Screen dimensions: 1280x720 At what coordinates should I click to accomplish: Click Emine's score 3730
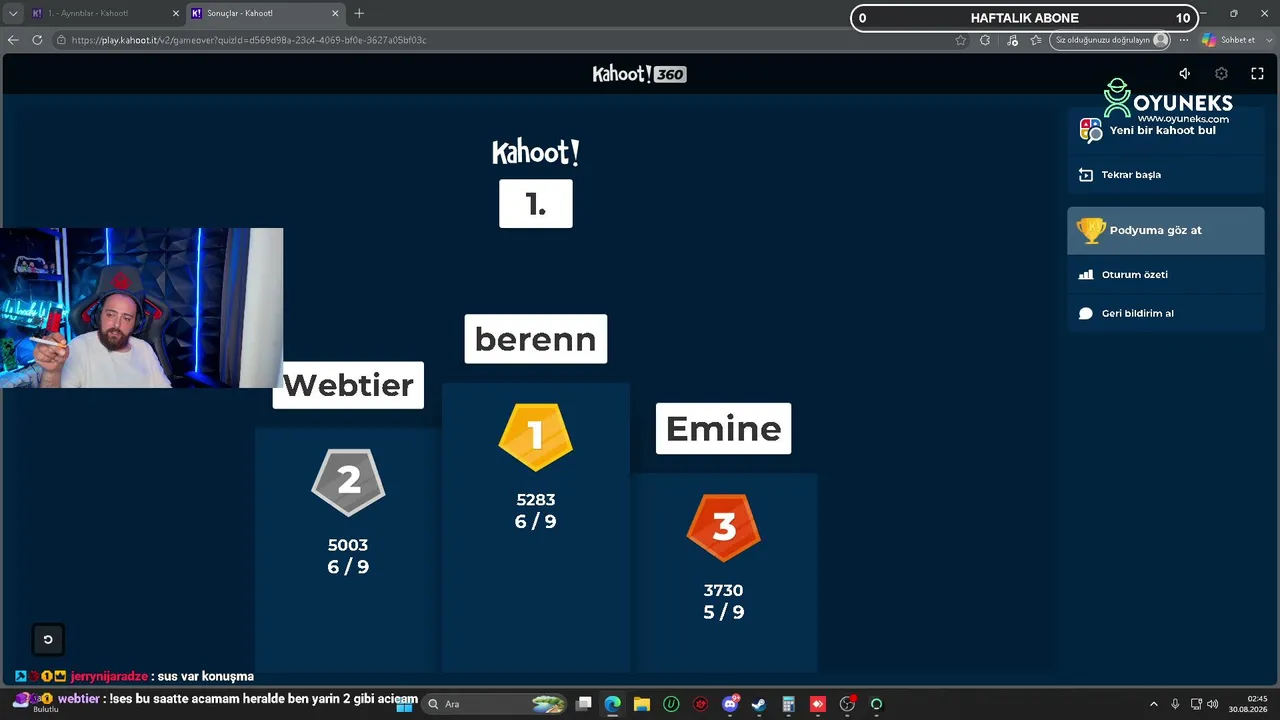coord(724,591)
